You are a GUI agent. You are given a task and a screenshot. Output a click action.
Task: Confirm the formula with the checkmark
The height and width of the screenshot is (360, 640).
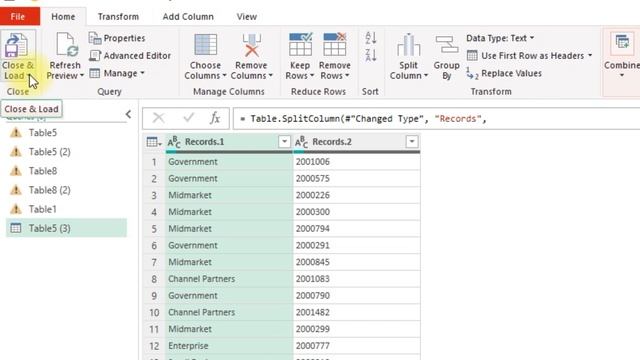tap(189, 118)
